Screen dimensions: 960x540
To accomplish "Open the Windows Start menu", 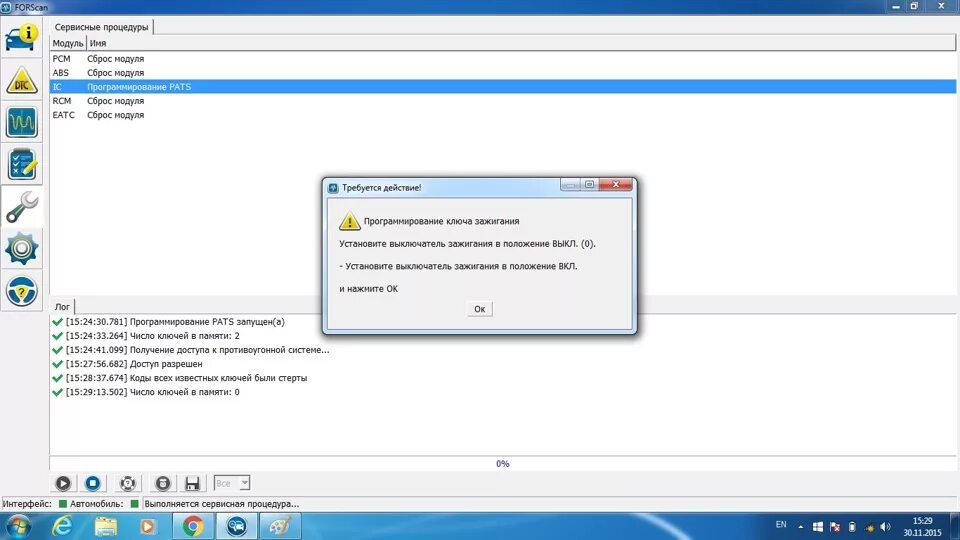I will point(18,527).
